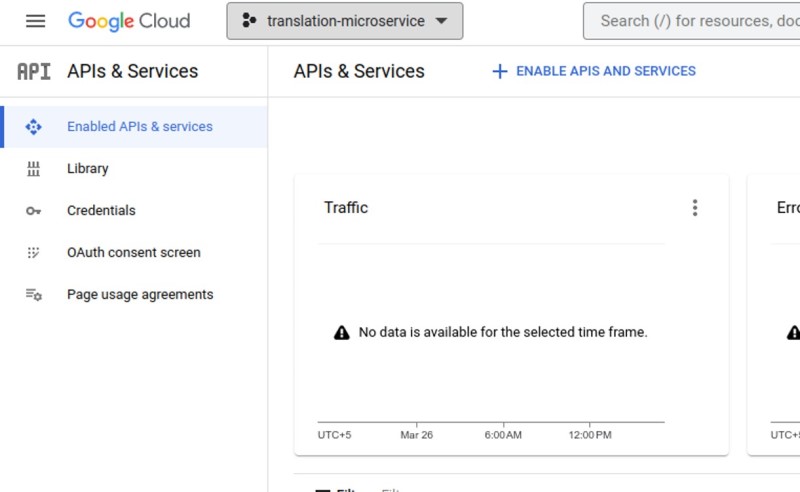Click the project selector dropdown arrow
Viewport: 800px width, 492px height.
point(441,21)
